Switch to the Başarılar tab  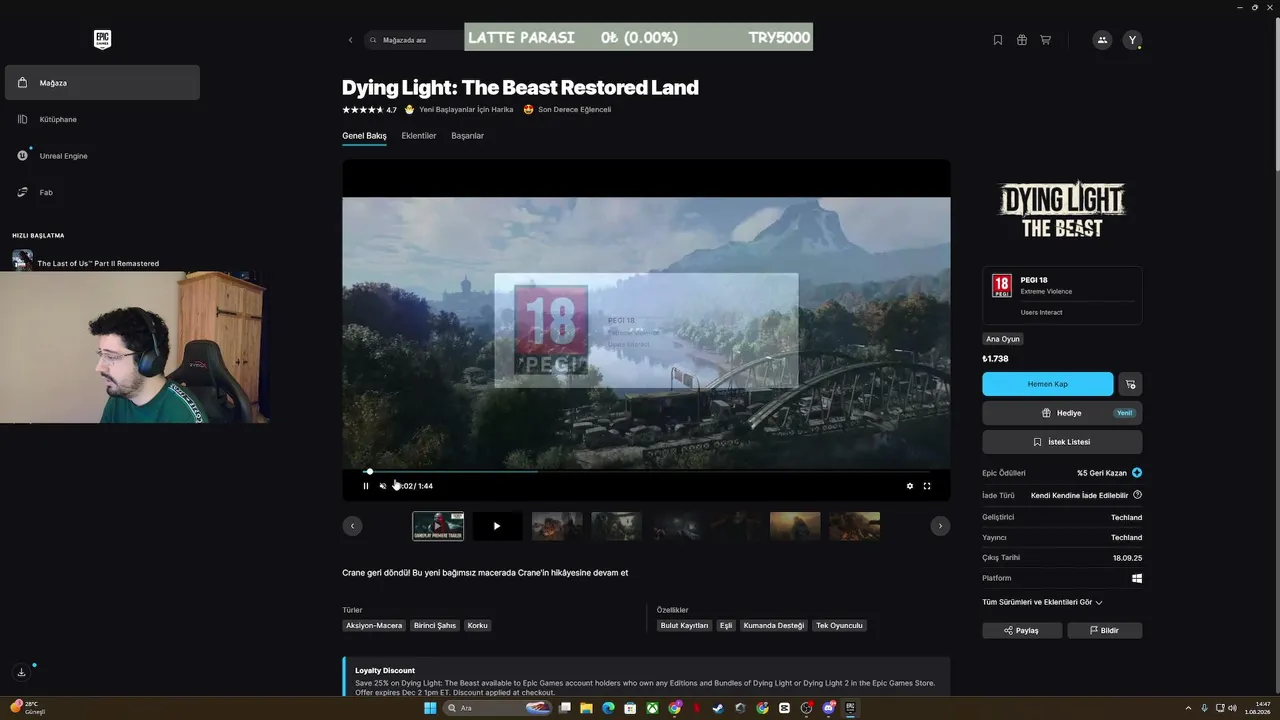tap(467, 136)
